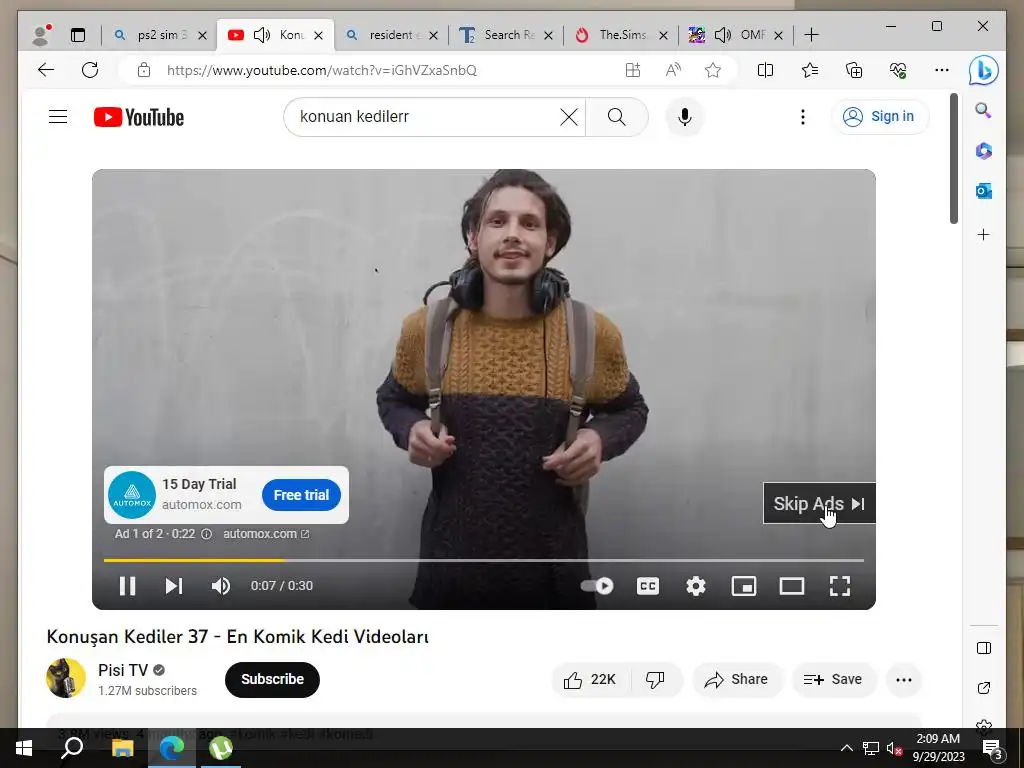The image size is (1024, 768).
Task: Open uTorrent from the taskbar
Action: point(221,748)
